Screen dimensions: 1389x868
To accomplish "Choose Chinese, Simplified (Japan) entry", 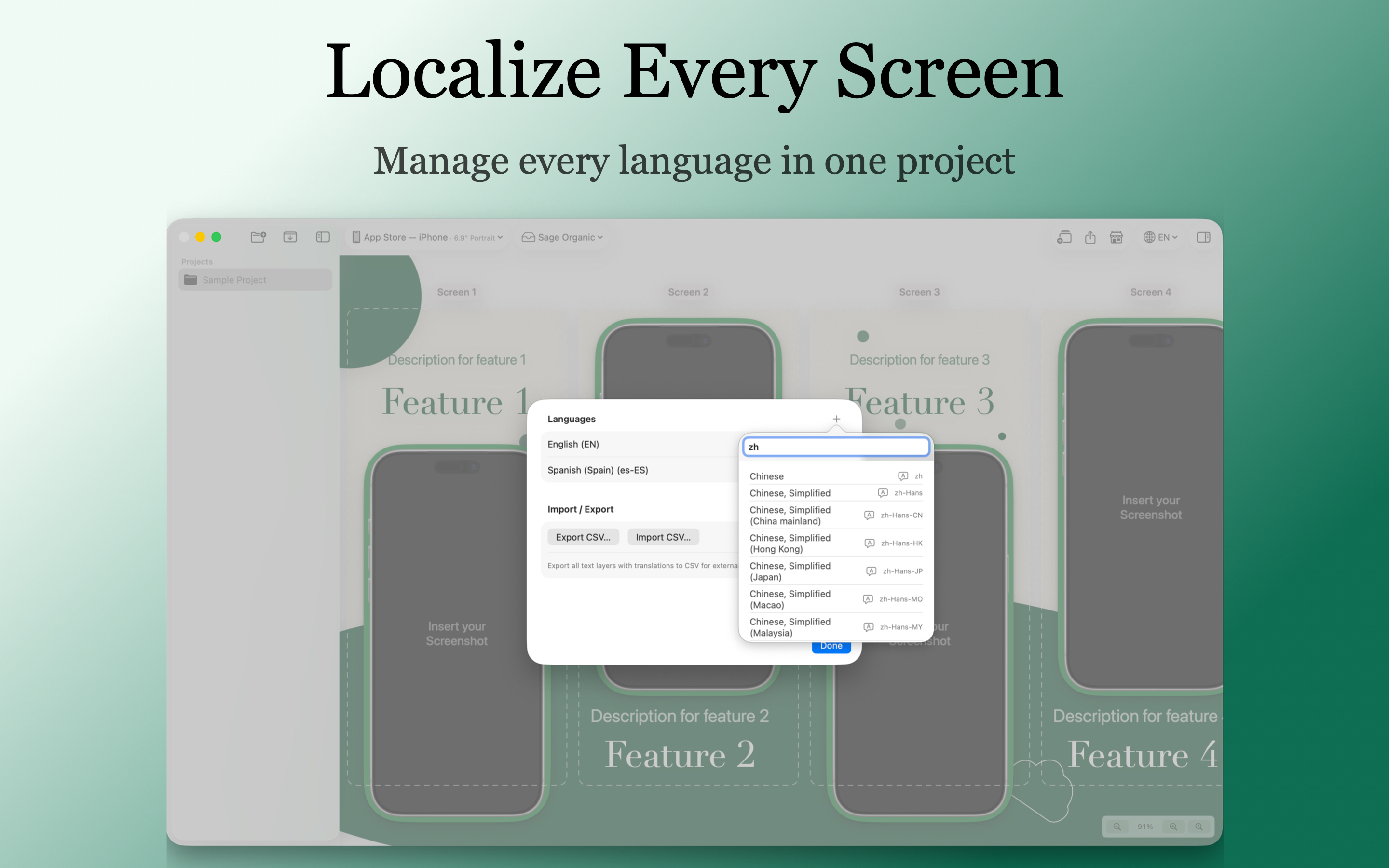I will click(x=836, y=571).
